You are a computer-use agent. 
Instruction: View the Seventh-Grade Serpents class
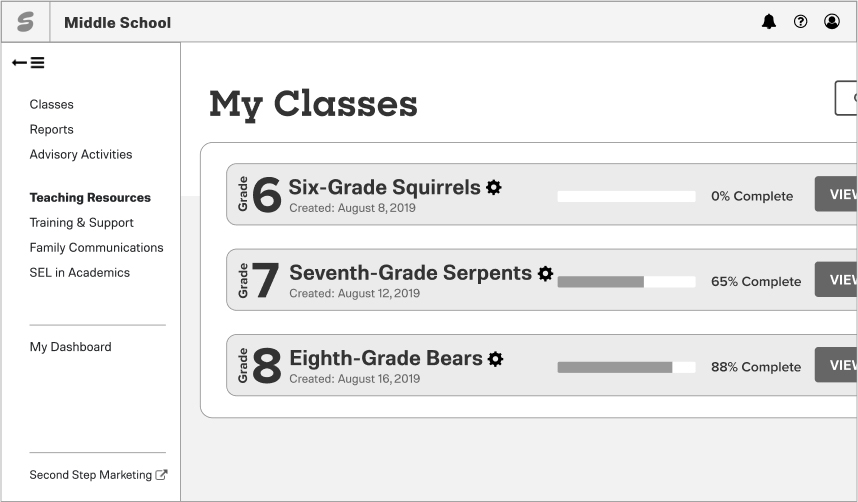coord(837,280)
